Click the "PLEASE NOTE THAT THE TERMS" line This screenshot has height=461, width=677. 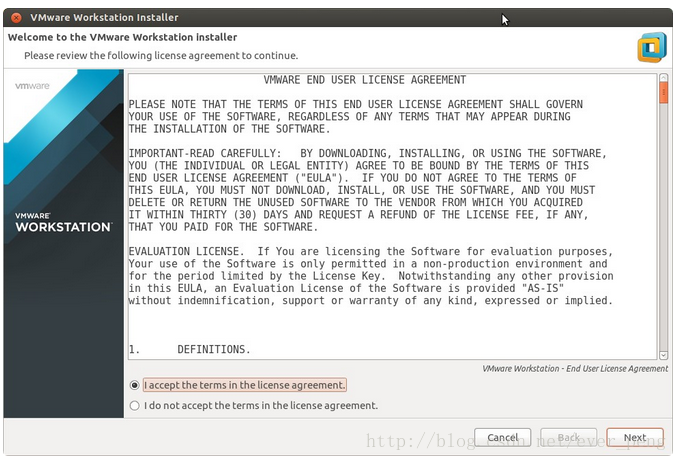pyautogui.click(x=356, y=104)
